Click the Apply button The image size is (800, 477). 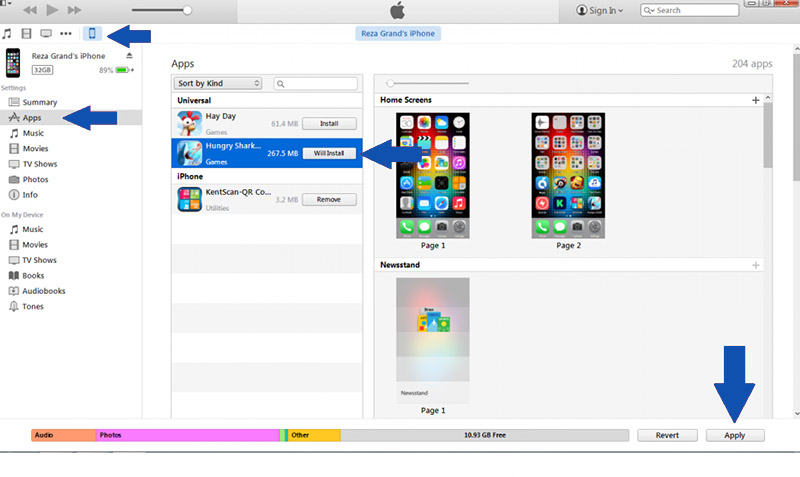click(735, 435)
